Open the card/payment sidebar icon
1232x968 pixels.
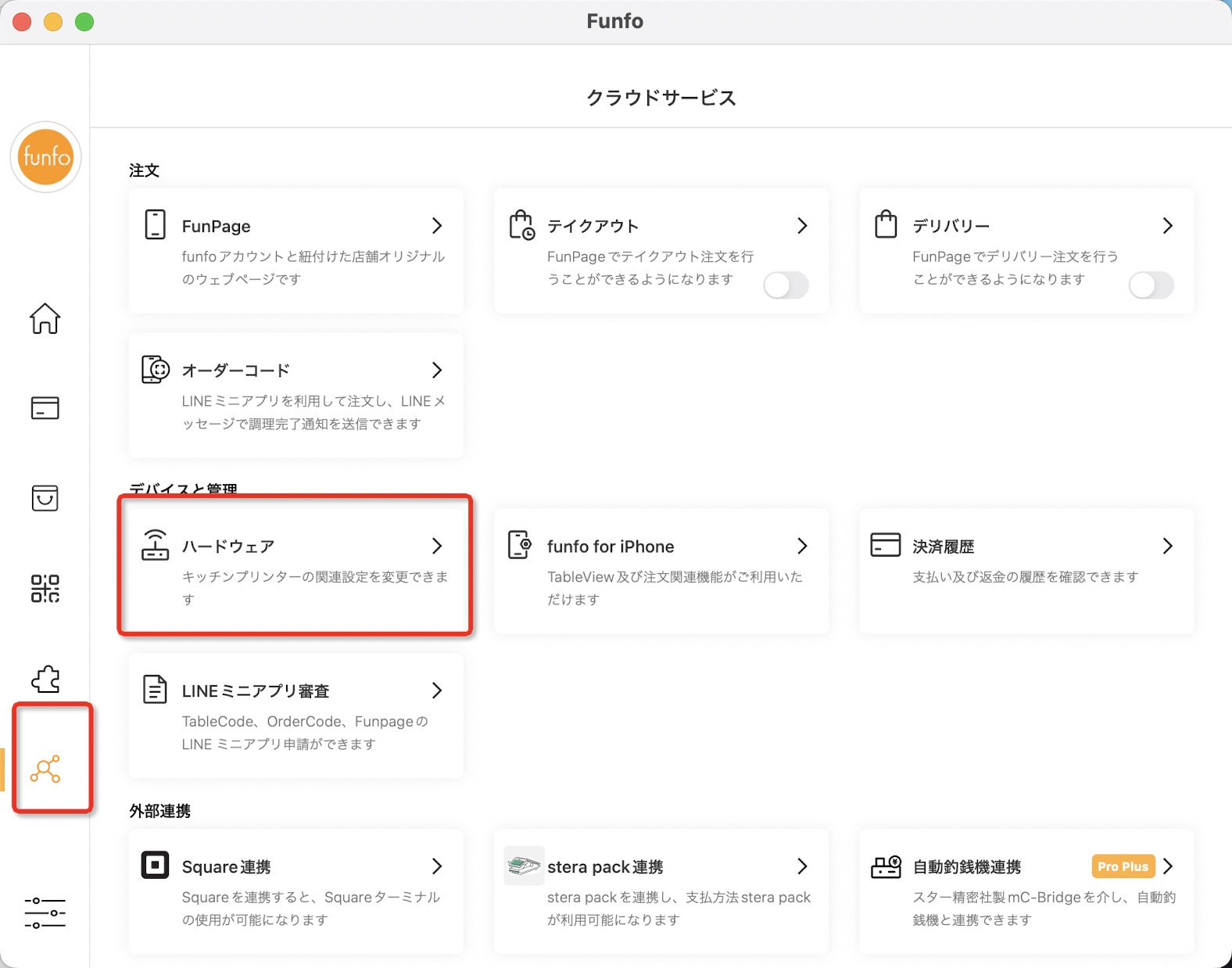tap(45, 408)
